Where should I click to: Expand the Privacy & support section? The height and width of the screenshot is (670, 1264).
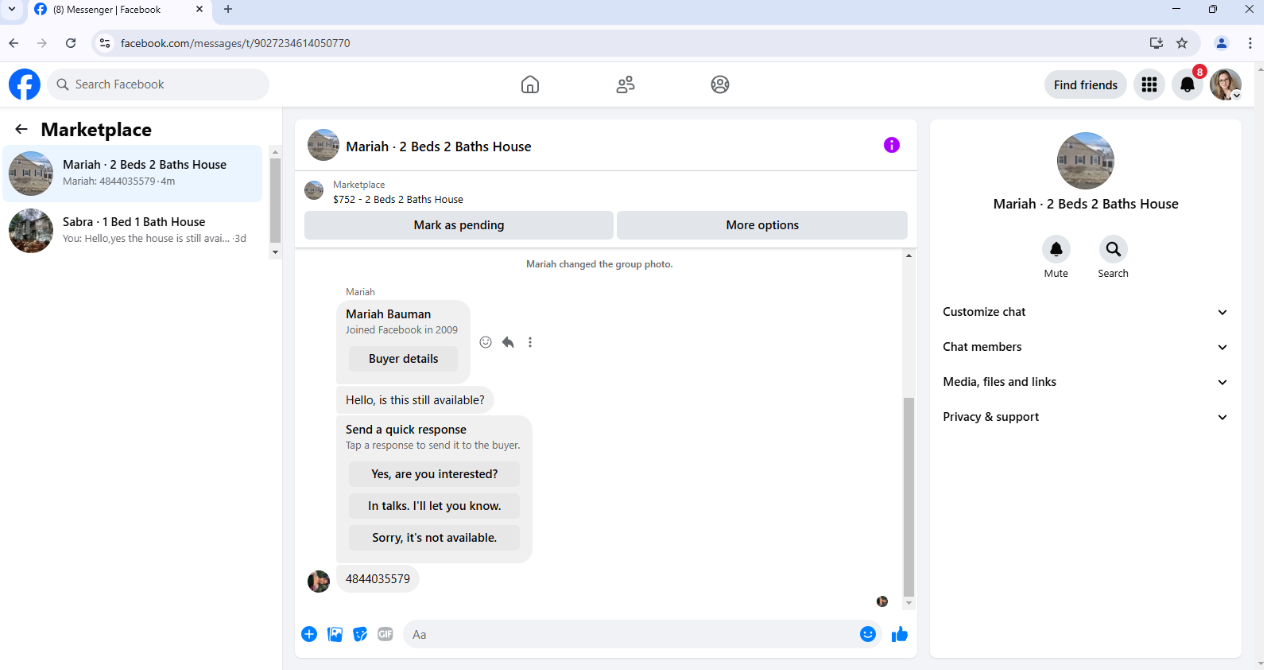pyautogui.click(x=1085, y=417)
